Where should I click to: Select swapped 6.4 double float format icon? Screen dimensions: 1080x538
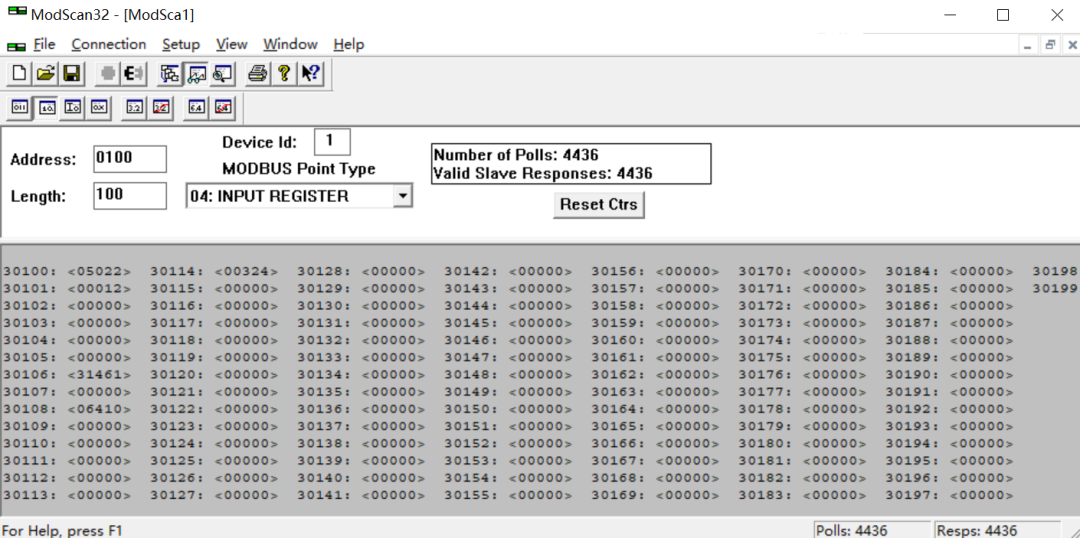pyautogui.click(x=222, y=107)
